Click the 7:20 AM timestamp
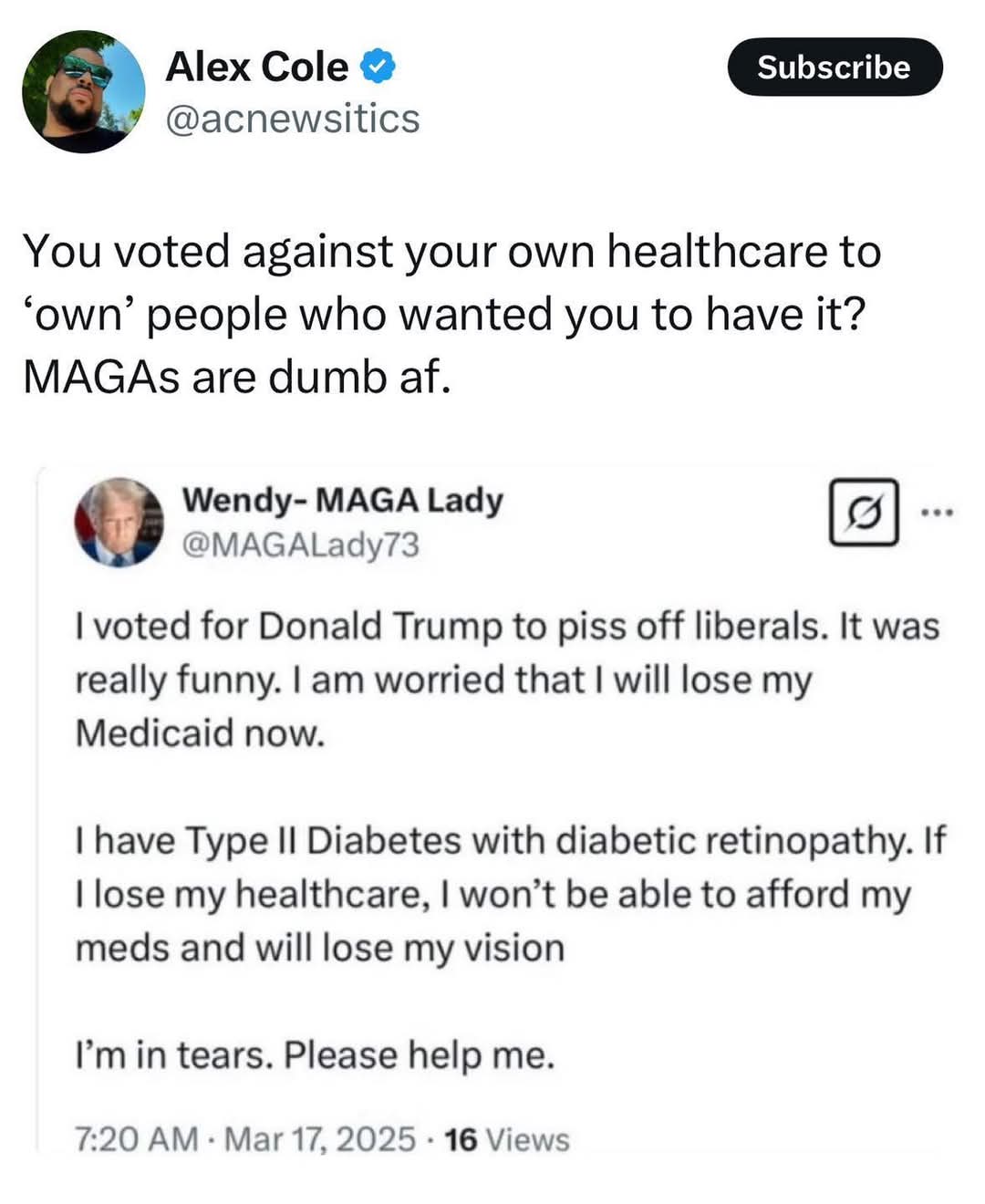This screenshot has height=1204, width=985. click(136, 1139)
